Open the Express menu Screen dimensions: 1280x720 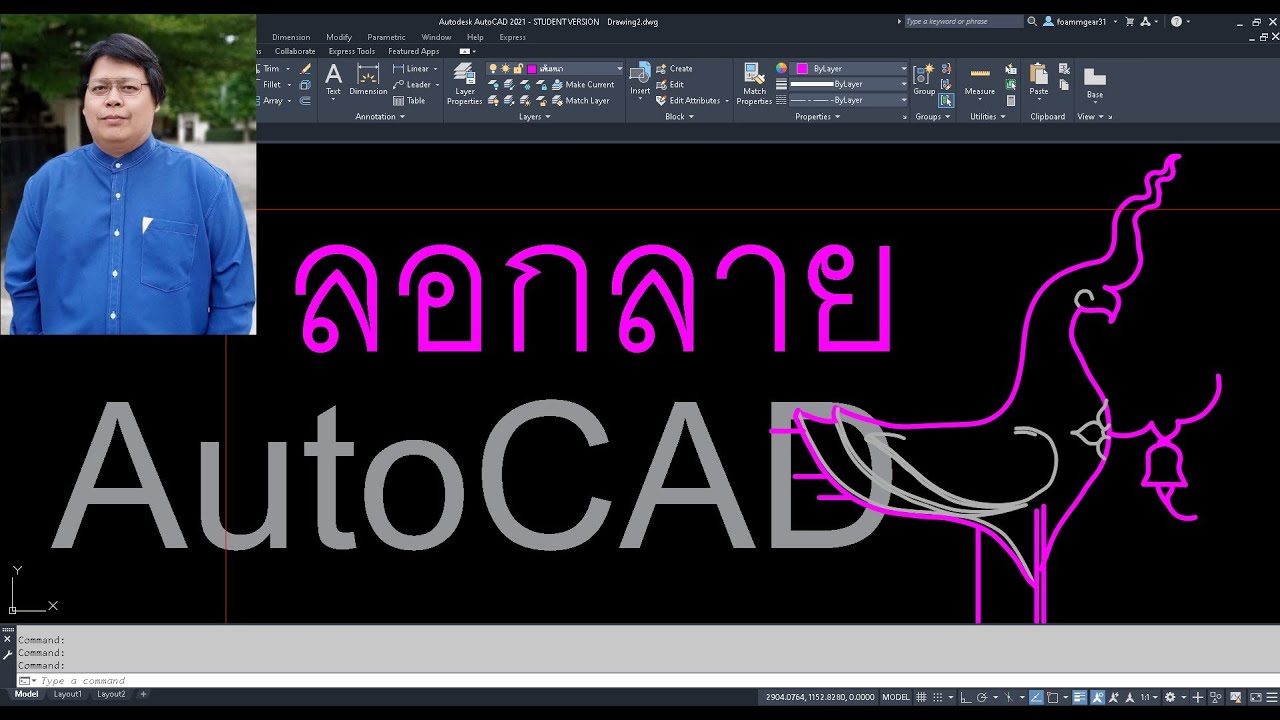coord(512,37)
